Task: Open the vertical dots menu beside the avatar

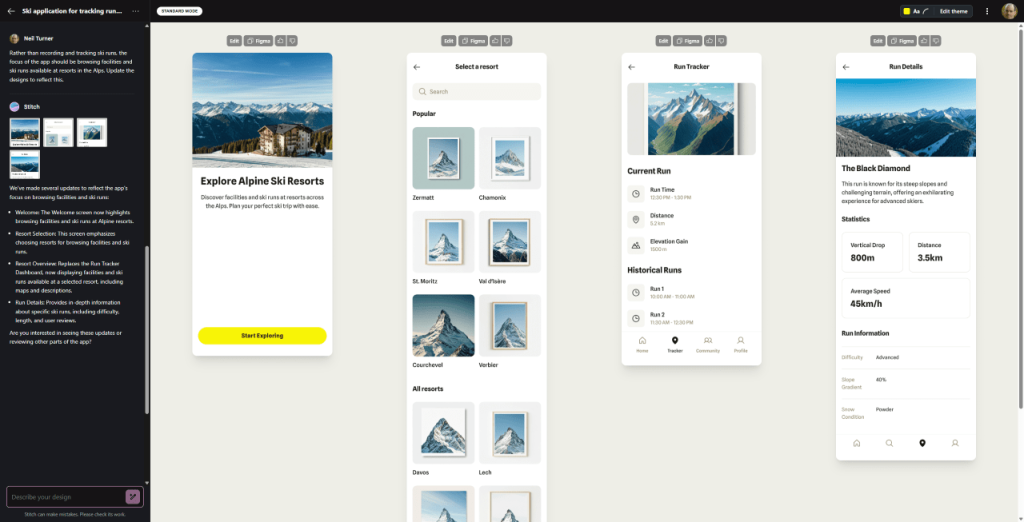Action: tap(987, 11)
